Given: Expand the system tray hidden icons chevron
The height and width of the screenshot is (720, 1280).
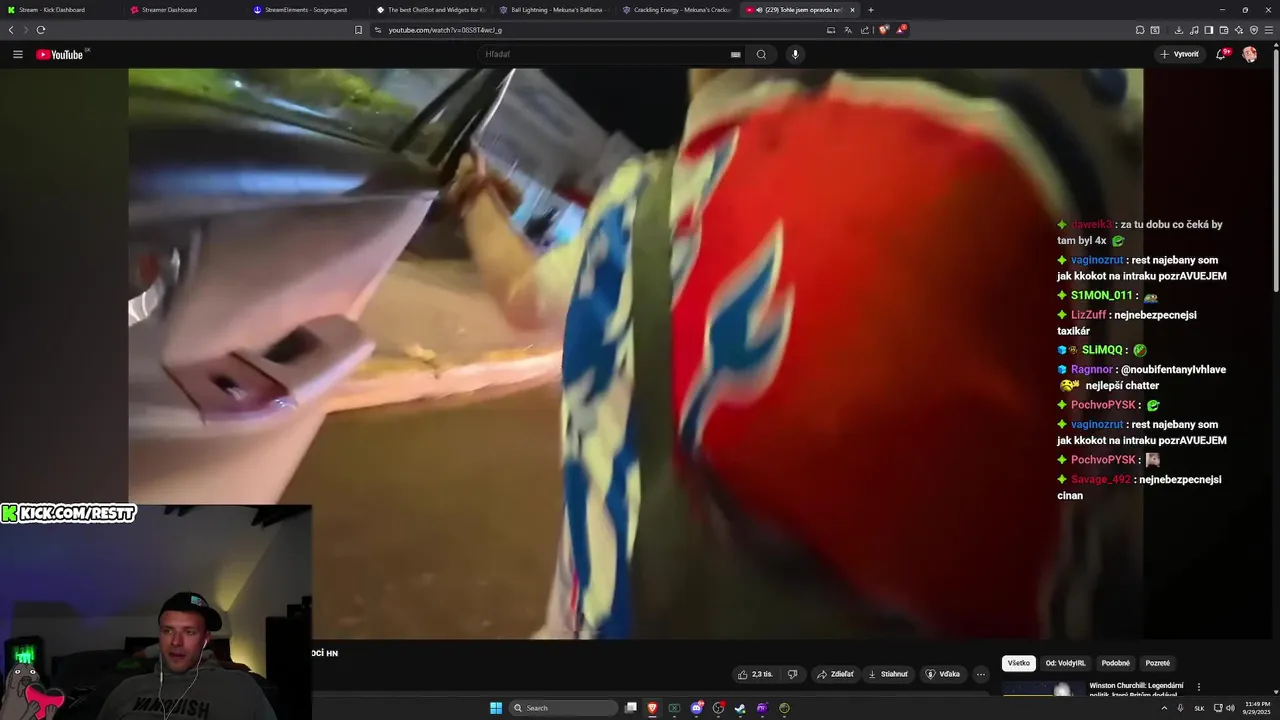Looking at the screenshot, I should pyautogui.click(x=1165, y=708).
